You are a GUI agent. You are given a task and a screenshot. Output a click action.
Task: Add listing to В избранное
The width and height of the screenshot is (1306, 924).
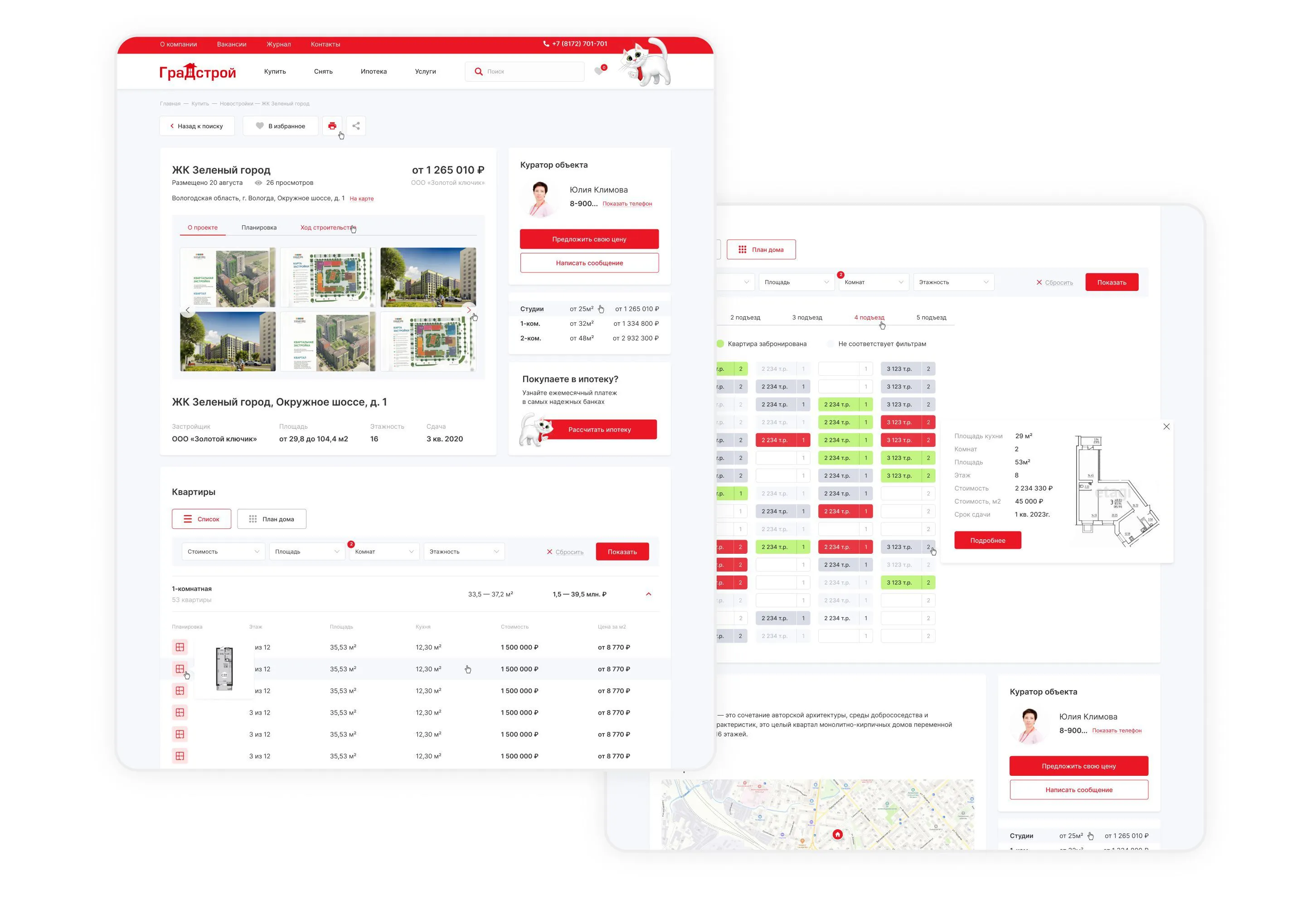tap(281, 126)
